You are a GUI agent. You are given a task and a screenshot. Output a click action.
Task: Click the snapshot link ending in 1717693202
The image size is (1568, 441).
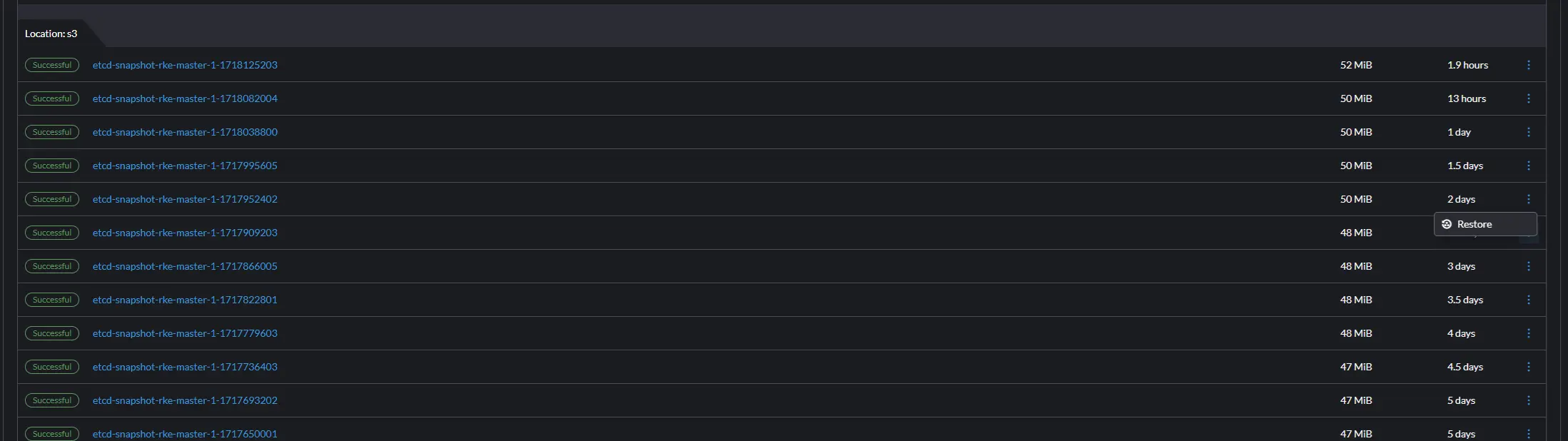pyautogui.click(x=185, y=400)
